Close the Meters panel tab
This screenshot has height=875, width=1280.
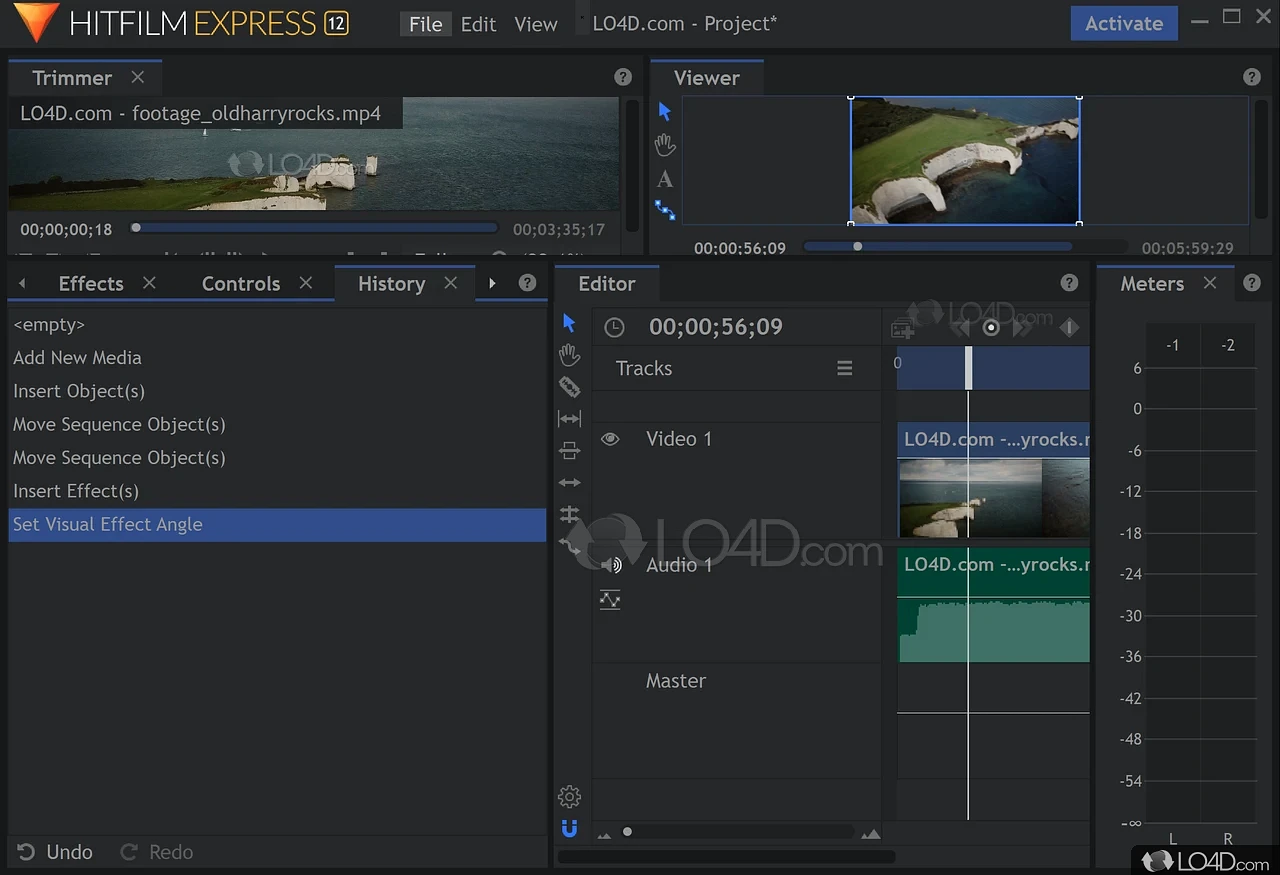pyautogui.click(x=1210, y=283)
